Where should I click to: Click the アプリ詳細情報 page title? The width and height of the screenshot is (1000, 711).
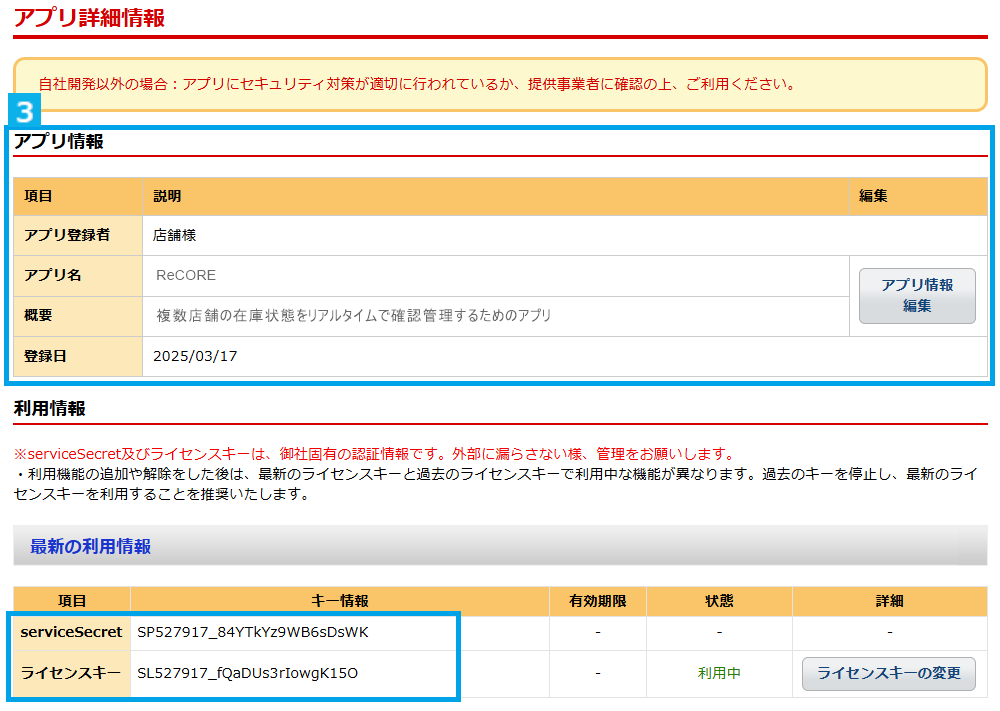point(89,17)
